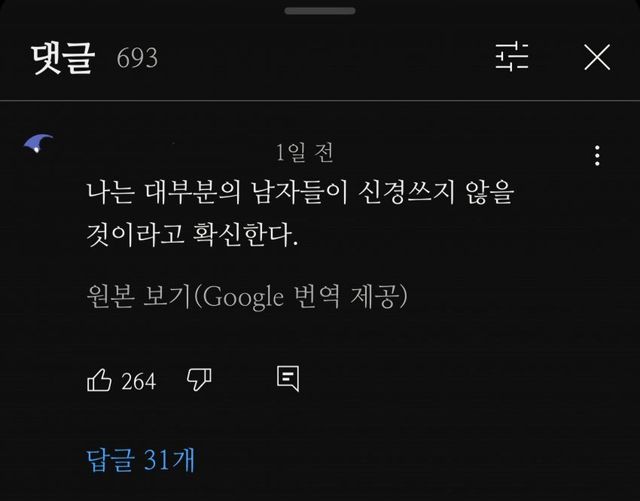Tap the hidden username area beside avatar
The height and width of the screenshot is (501, 640).
178,153
